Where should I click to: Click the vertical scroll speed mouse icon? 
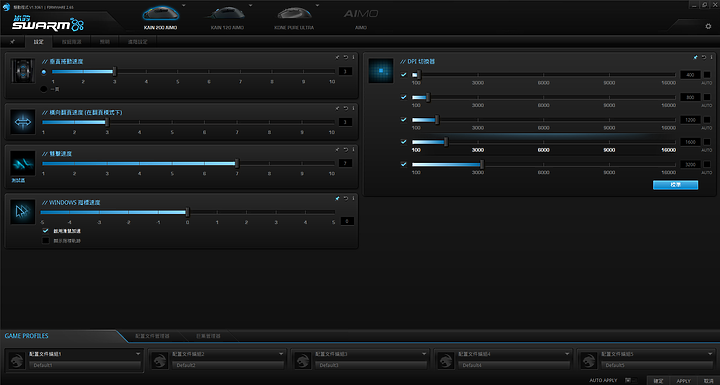pyautogui.click(x=22, y=71)
